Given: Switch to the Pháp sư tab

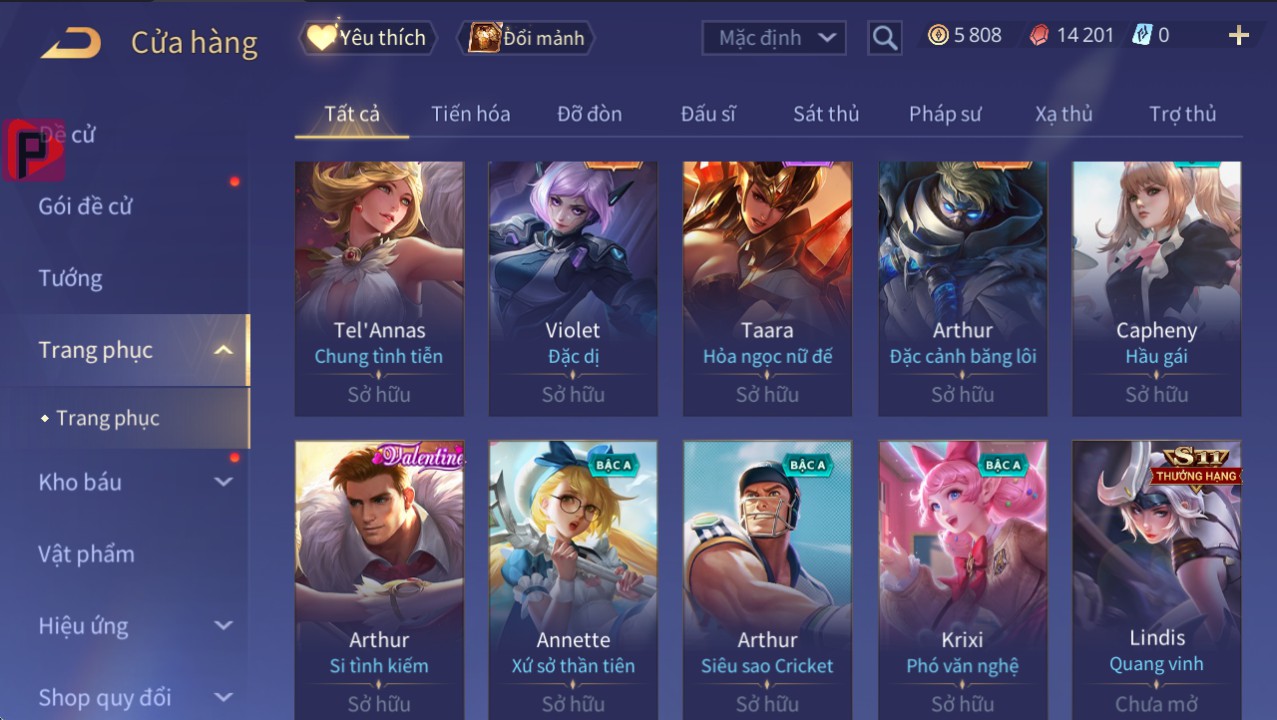Looking at the screenshot, I should click(945, 114).
